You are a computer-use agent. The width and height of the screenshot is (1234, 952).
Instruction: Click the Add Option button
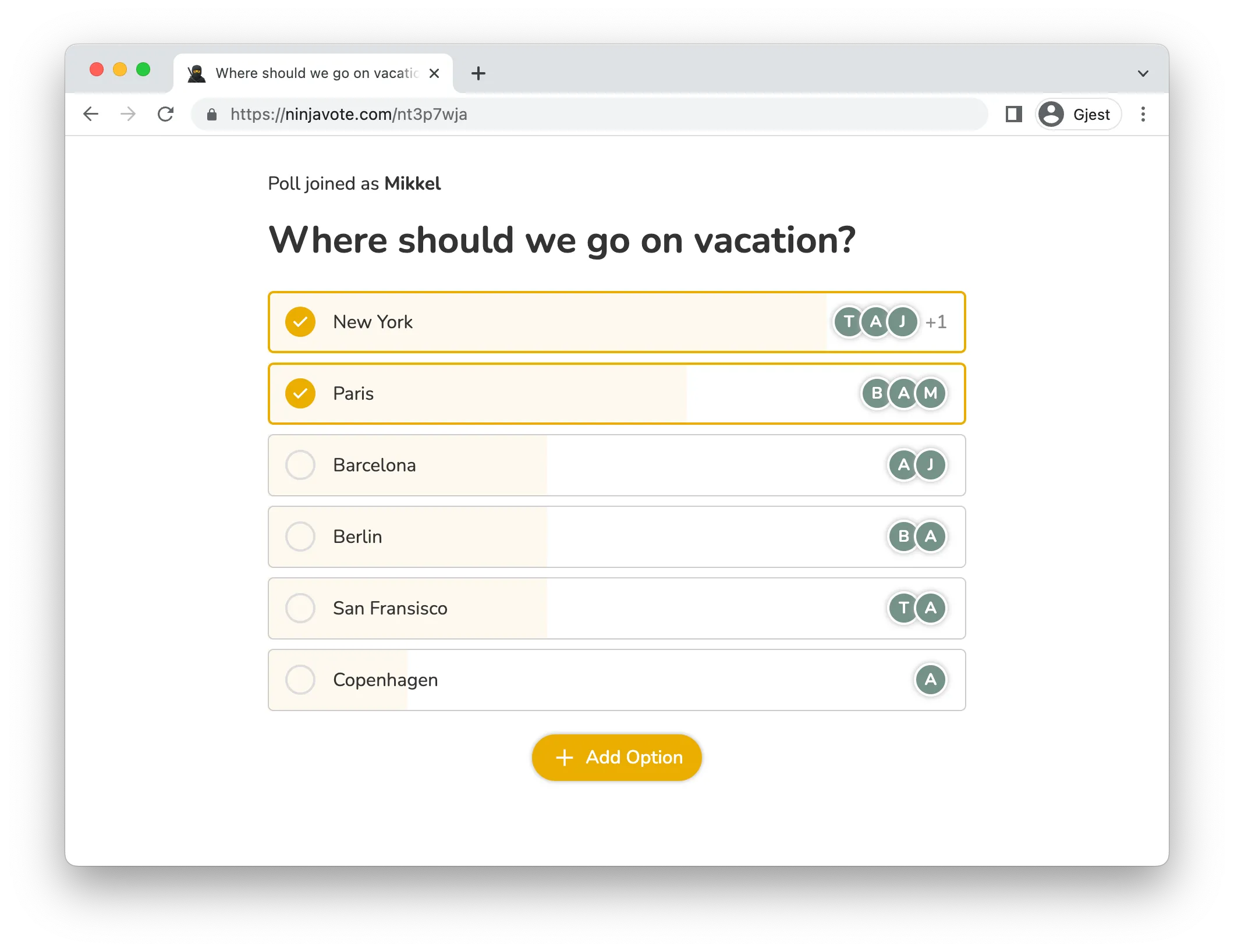coord(616,757)
